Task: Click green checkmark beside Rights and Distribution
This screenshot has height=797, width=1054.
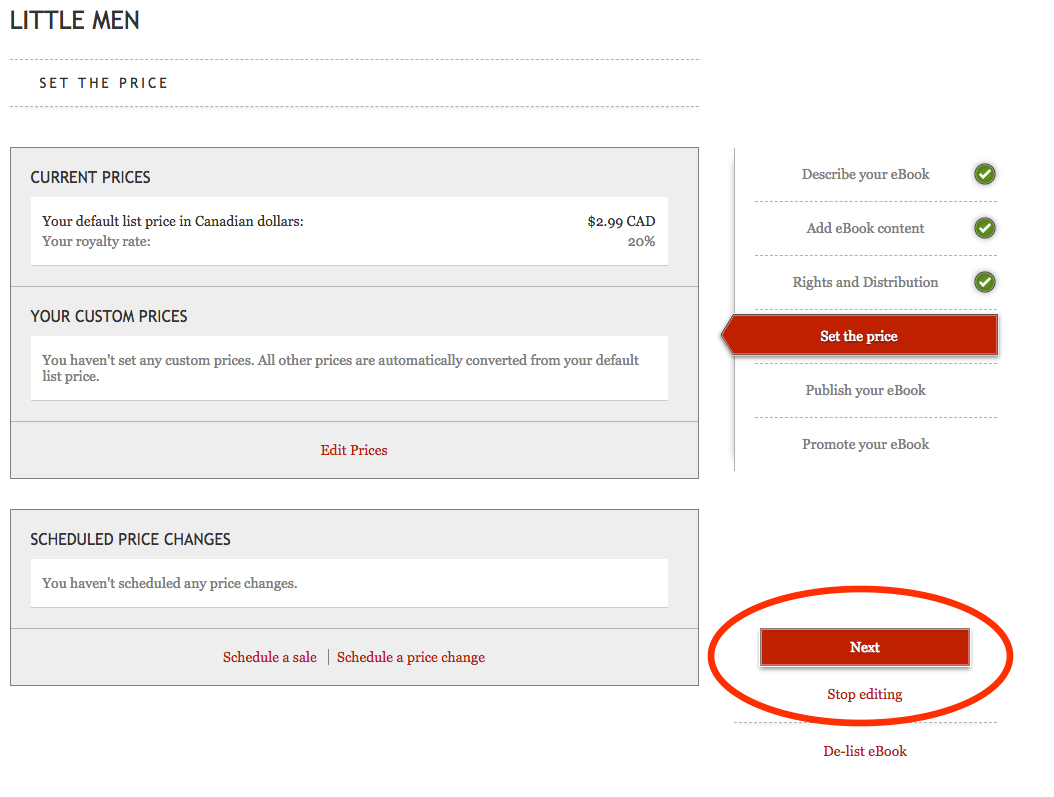Action: coord(985,283)
